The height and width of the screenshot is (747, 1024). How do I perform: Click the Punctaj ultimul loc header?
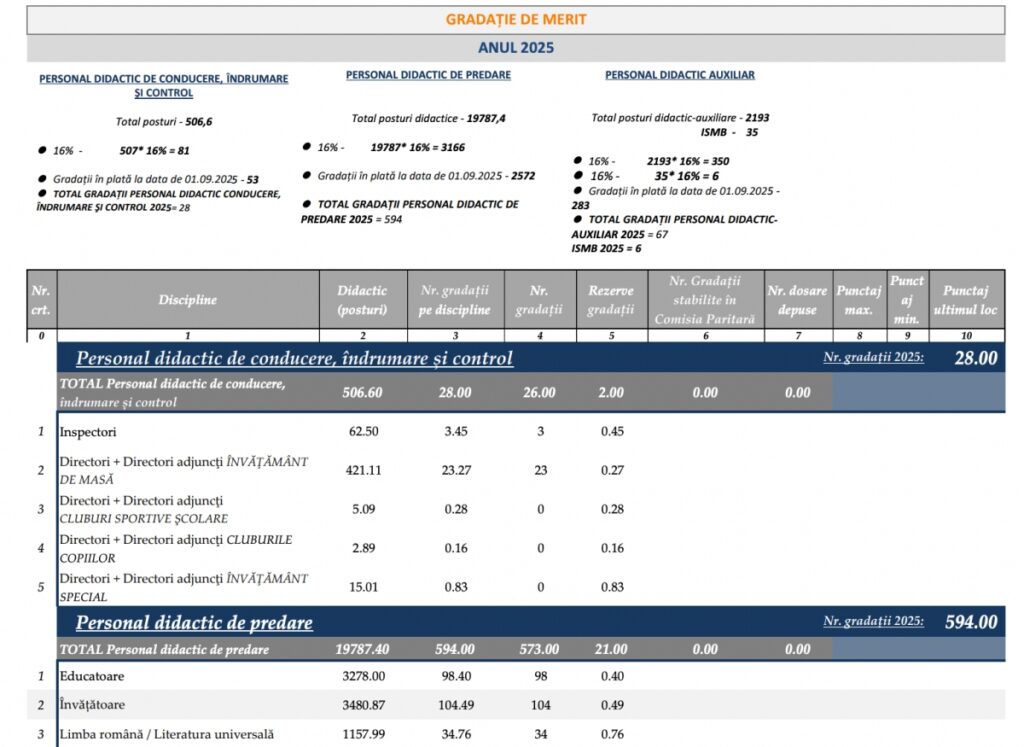(966, 300)
